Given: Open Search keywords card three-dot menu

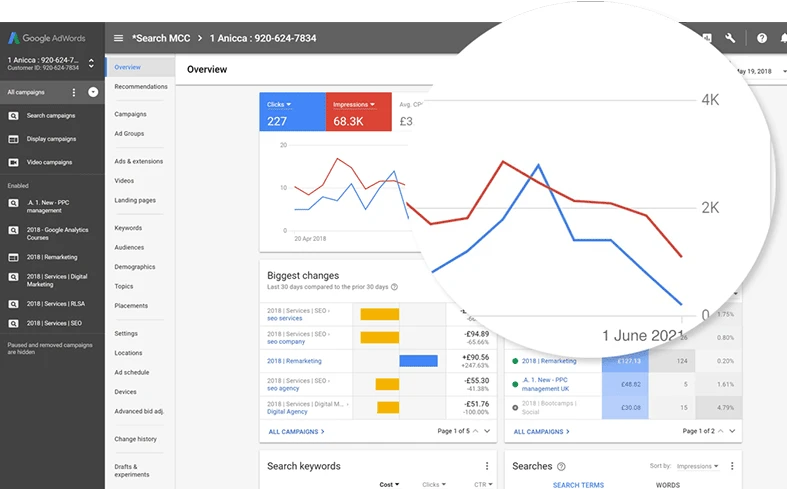Looking at the screenshot, I should coord(486,466).
